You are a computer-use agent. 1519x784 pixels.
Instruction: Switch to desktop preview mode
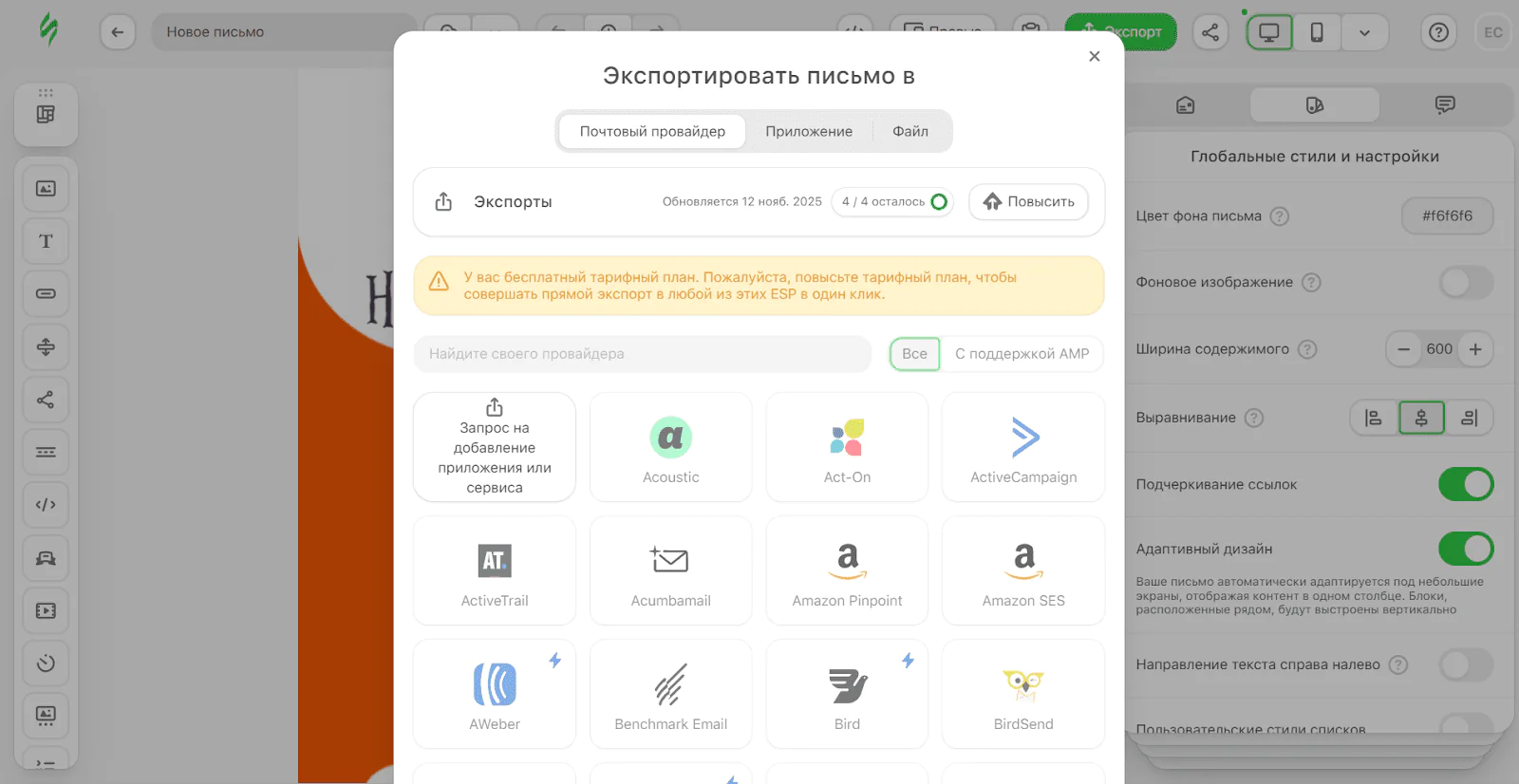pyautogui.click(x=1269, y=32)
